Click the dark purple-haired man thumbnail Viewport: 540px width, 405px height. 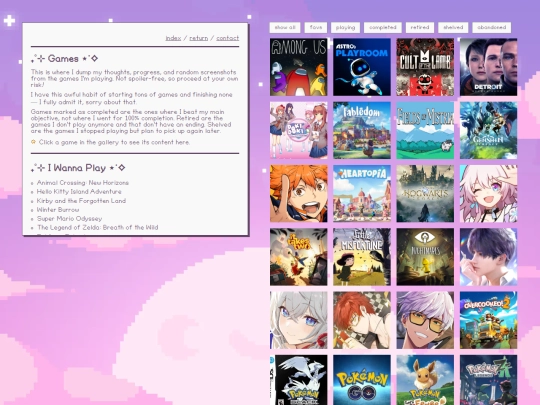488,257
